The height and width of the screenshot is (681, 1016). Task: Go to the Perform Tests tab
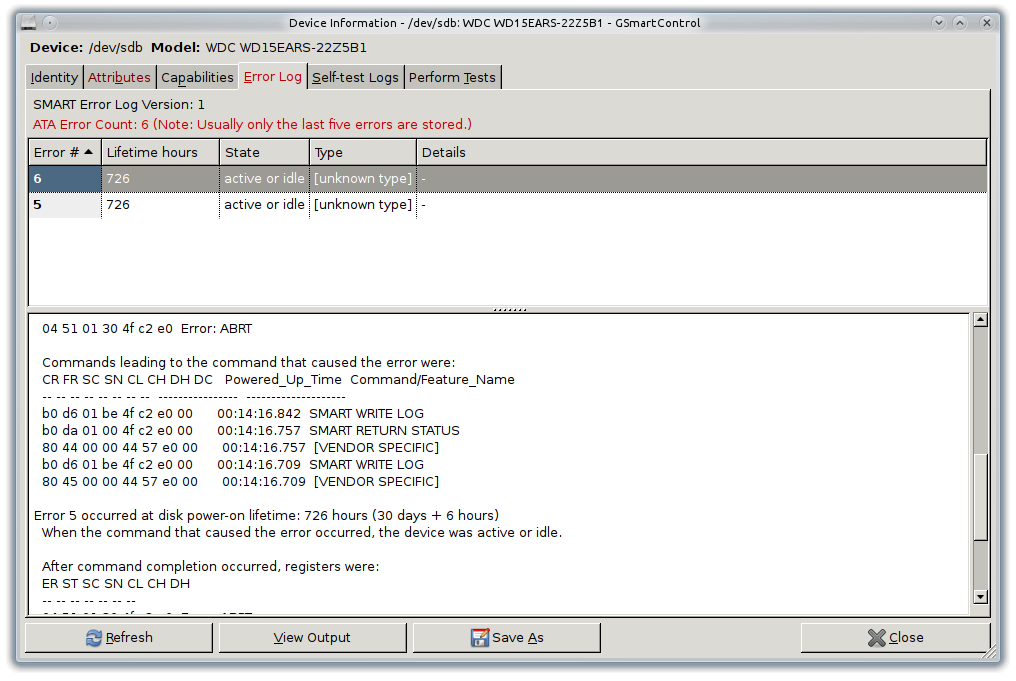(x=452, y=77)
